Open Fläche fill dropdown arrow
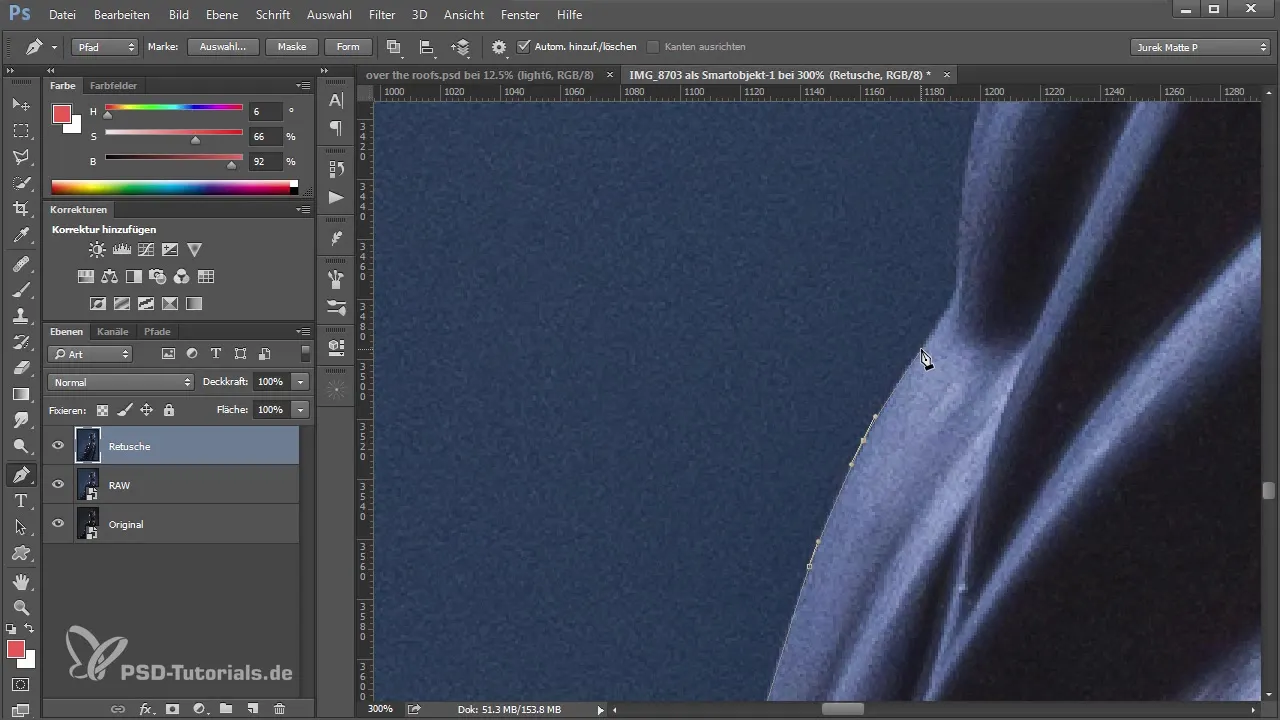Screen dimensions: 1280x720 coord(301,410)
